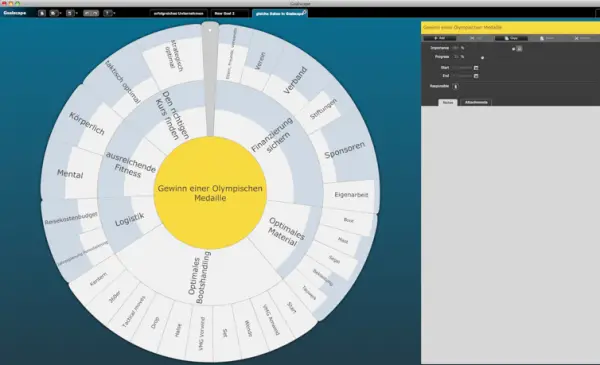Click the help question mark icon
Screen dimensions: 600x365
108,13
